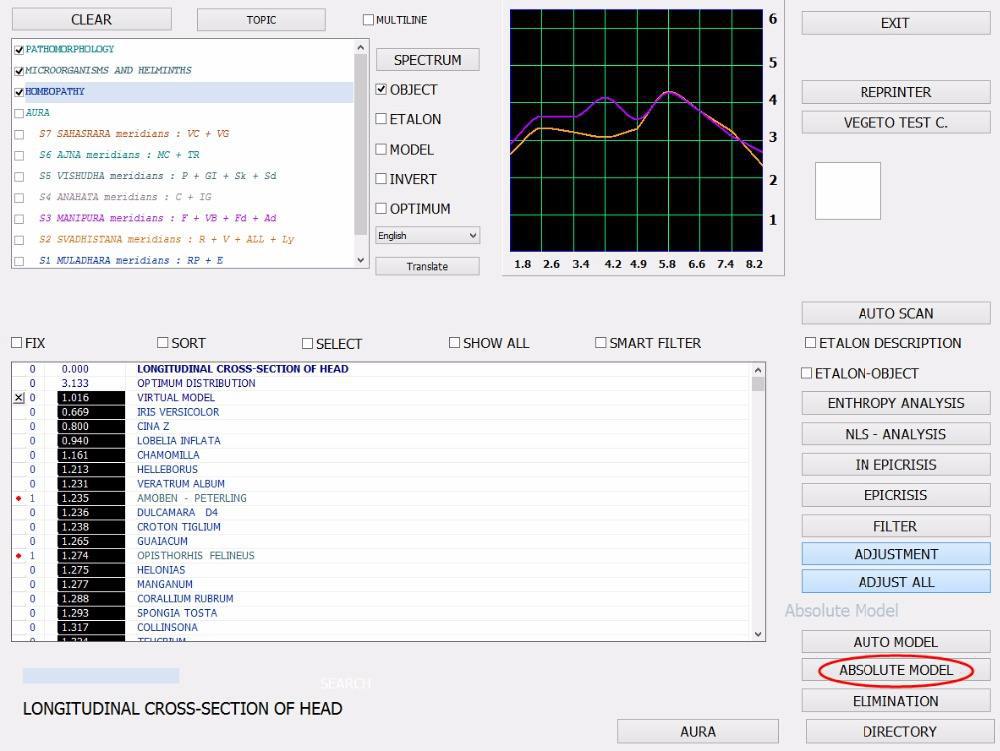
Task: Select S7 SAHASRARA meridians in the topic list
Action: (x=133, y=133)
